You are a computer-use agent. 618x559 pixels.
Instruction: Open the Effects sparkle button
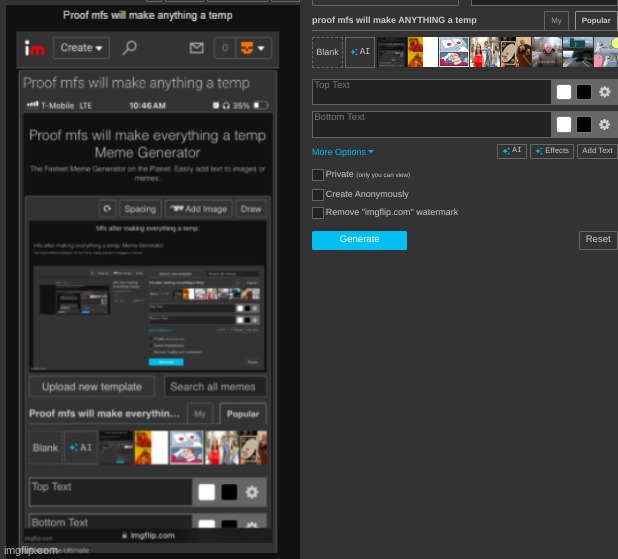click(x=552, y=151)
